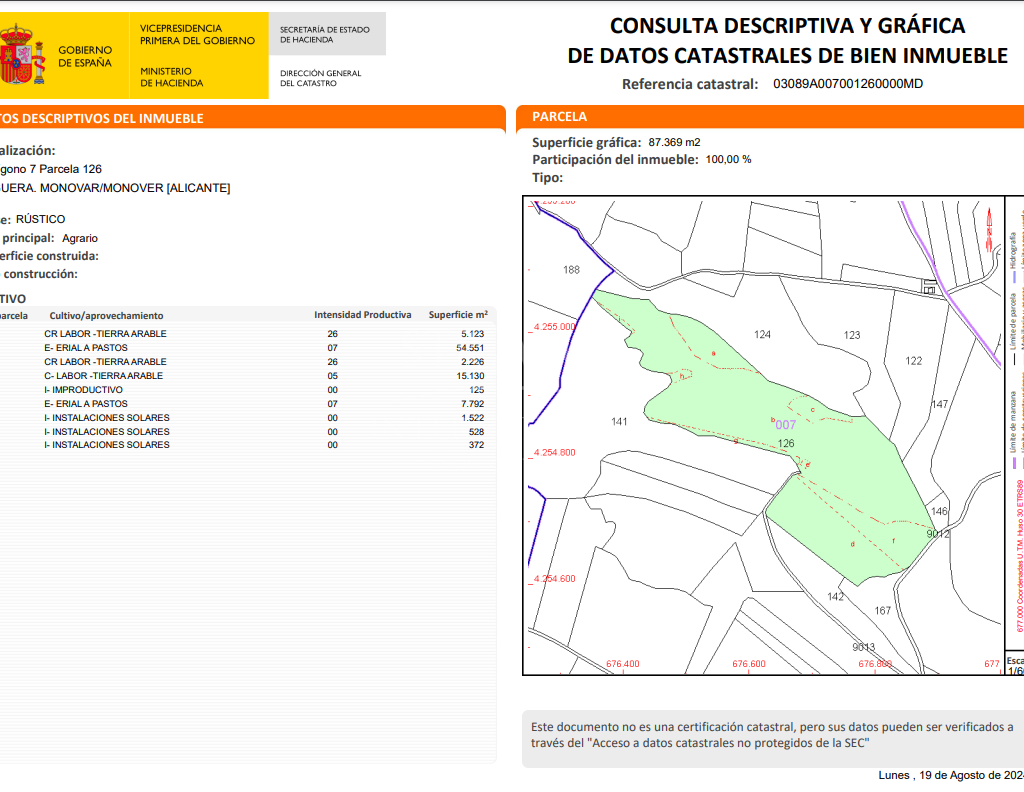Screen dimensions: 1024x792
Task: Click parcel '122' on the map
Action: click(x=914, y=360)
